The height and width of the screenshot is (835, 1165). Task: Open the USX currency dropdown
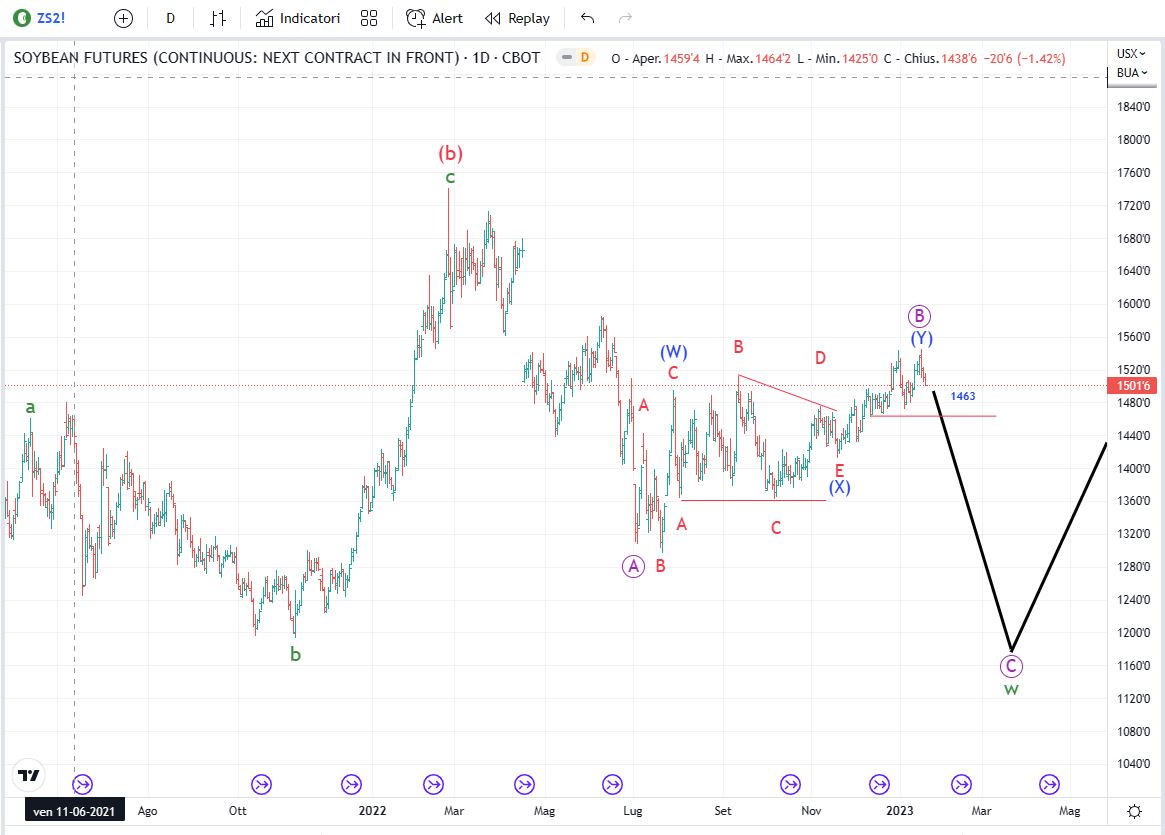(1132, 53)
